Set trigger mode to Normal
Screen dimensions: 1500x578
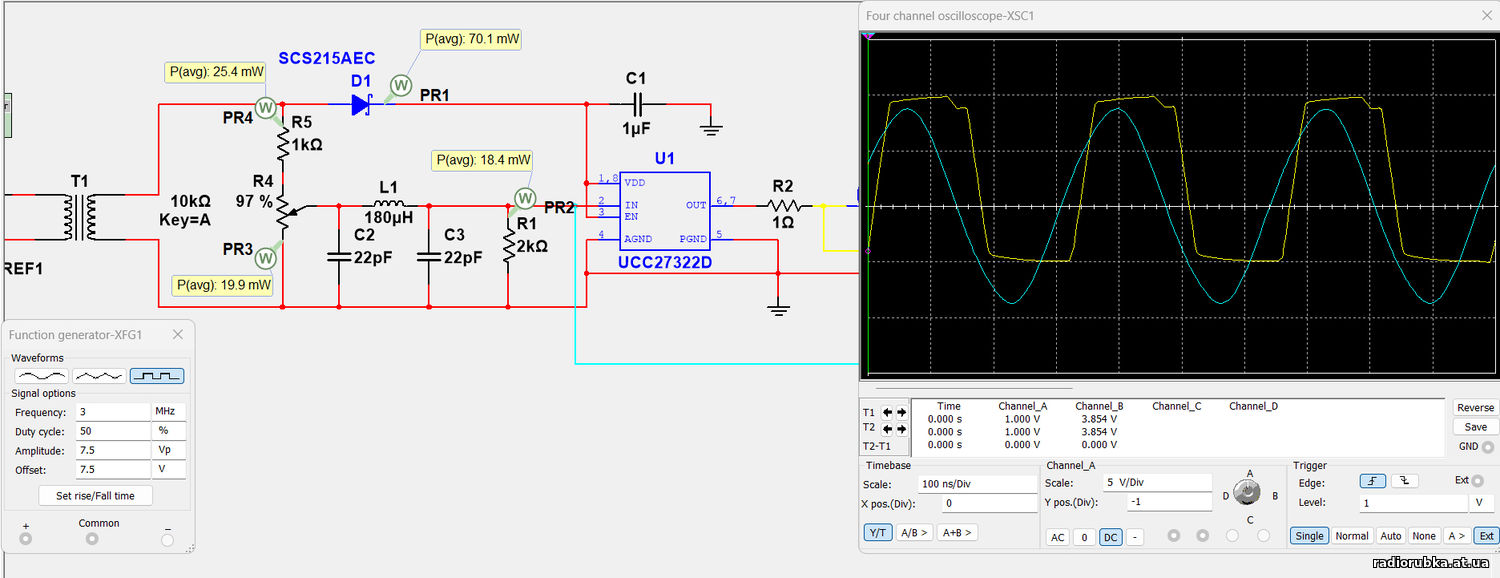(1352, 536)
